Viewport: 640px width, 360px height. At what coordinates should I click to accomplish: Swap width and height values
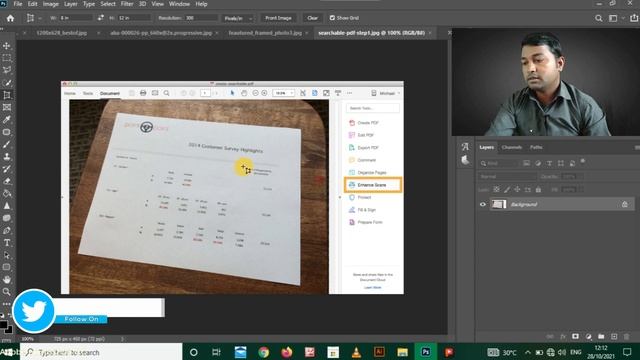coord(100,18)
